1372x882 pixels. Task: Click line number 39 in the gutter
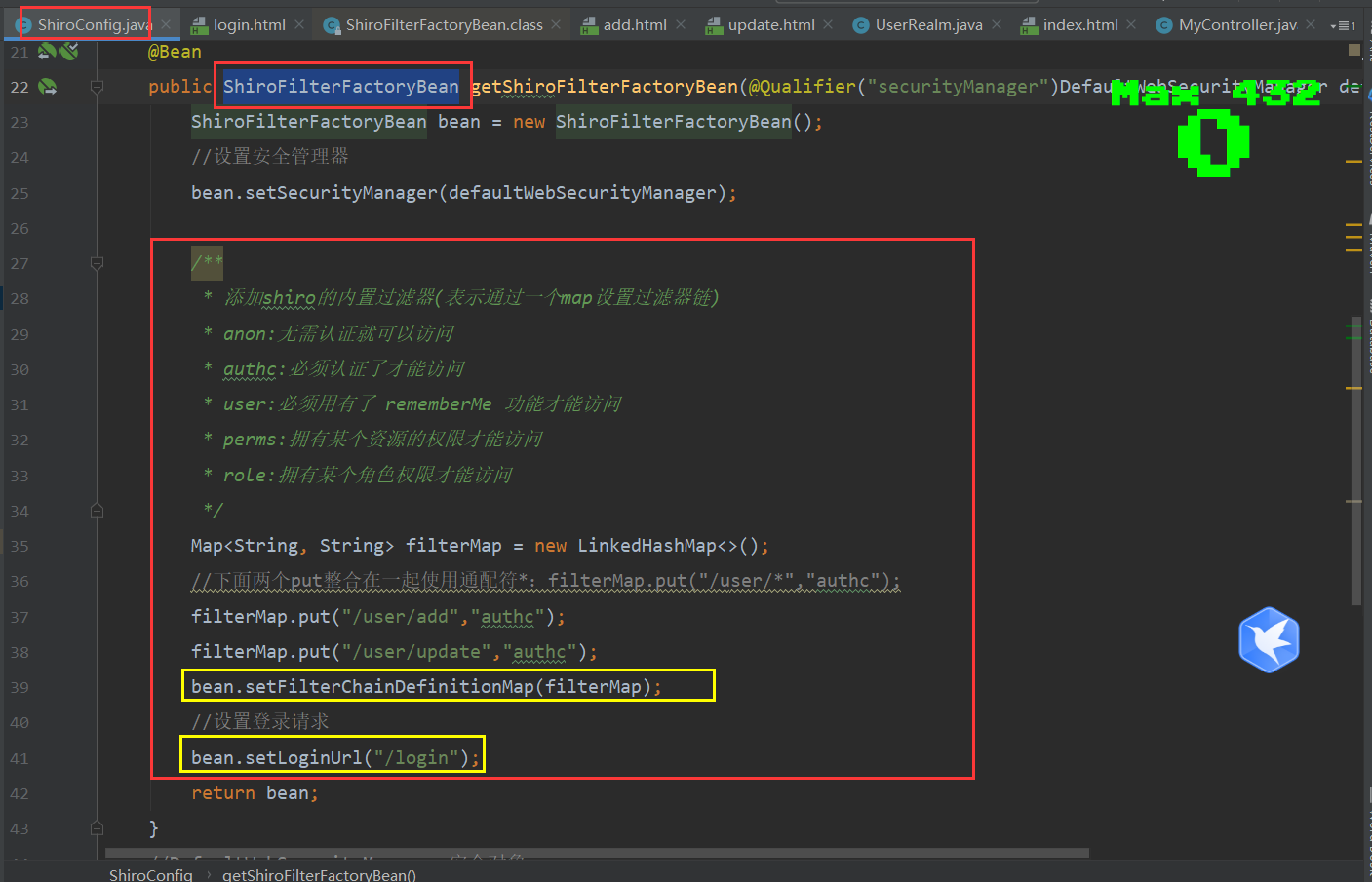(20, 687)
